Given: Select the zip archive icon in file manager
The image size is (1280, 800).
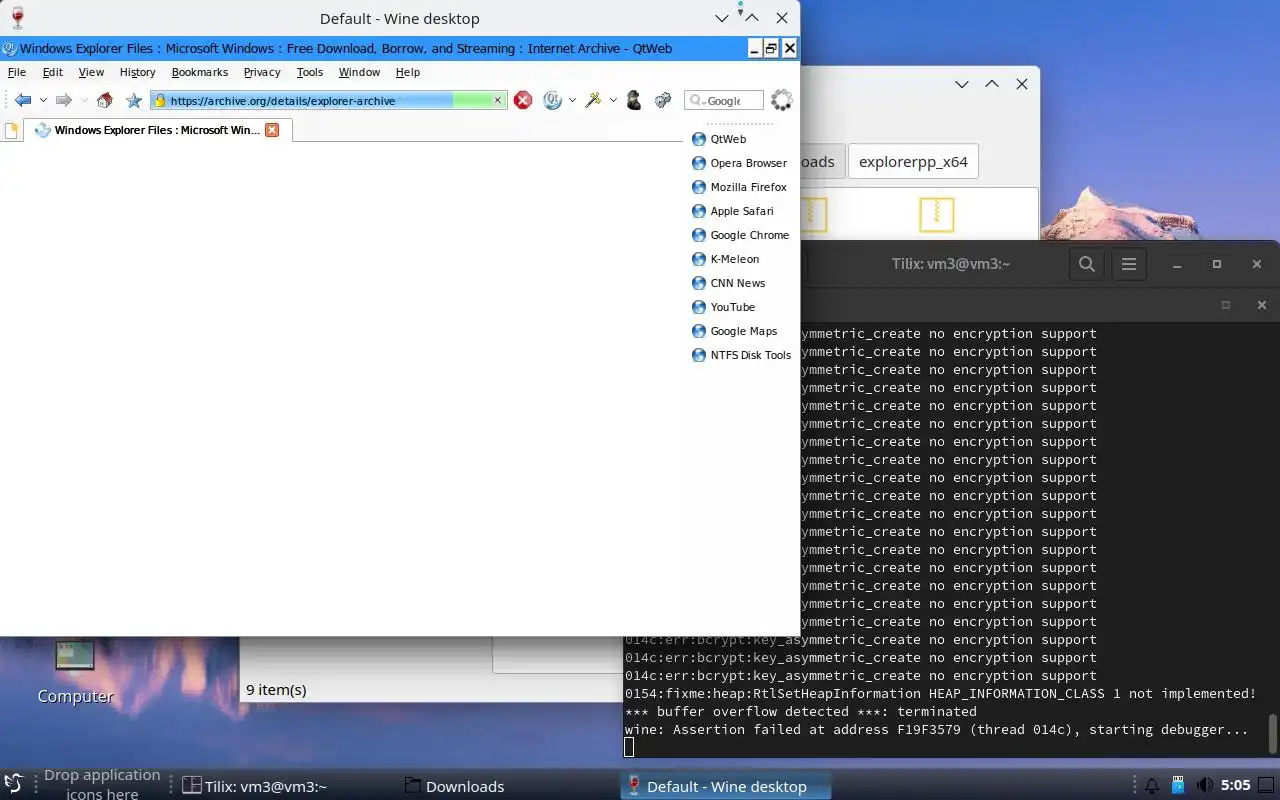Looking at the screenshot, I should point(936,214).
